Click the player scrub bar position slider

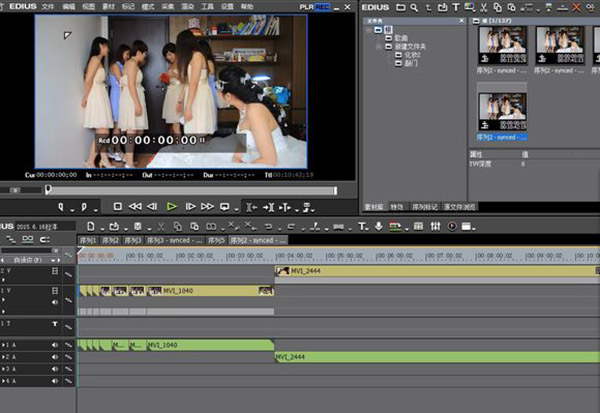click(x=47, y=188)
